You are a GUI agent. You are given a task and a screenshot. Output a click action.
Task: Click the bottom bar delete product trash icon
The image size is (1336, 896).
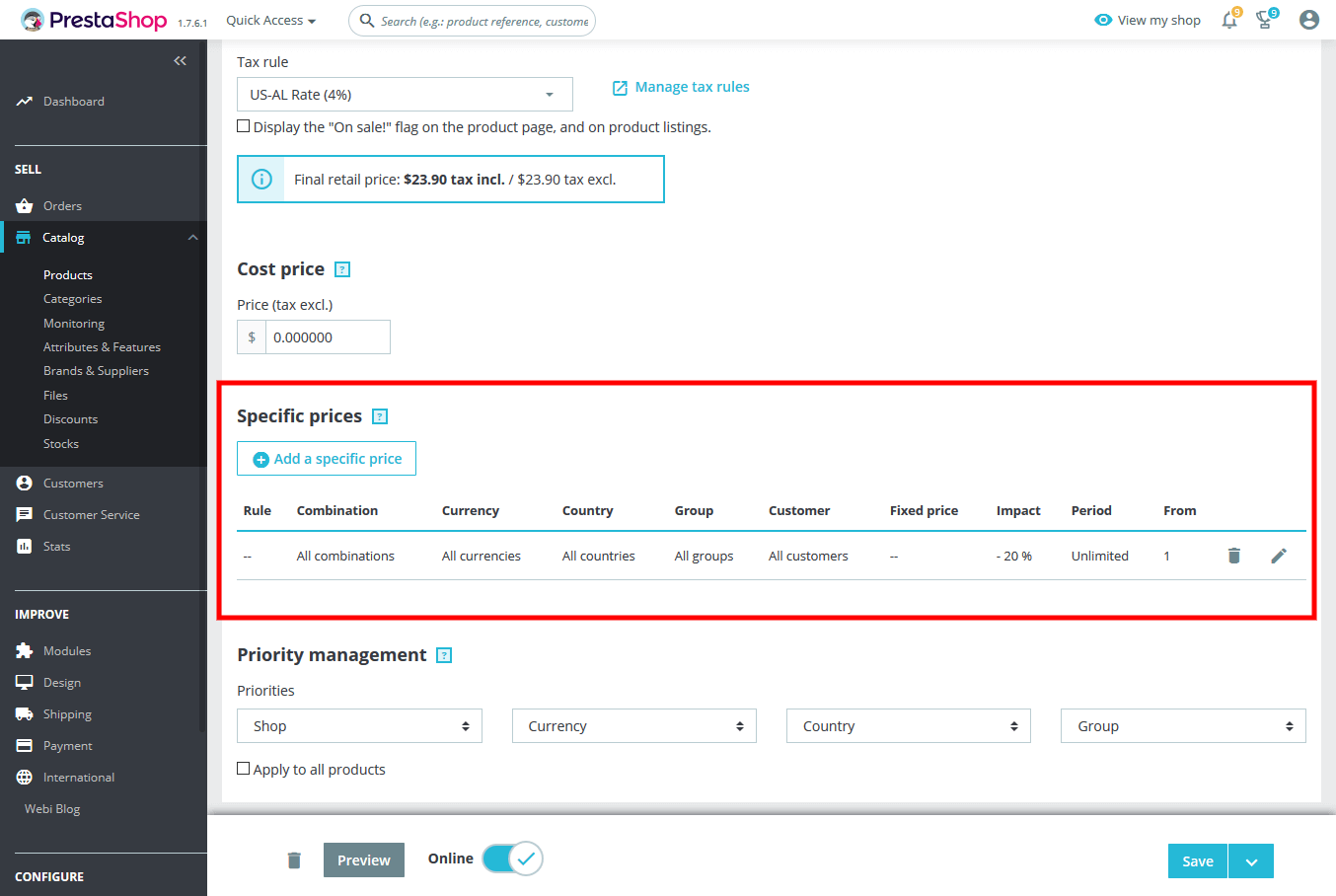coord(294,860)
